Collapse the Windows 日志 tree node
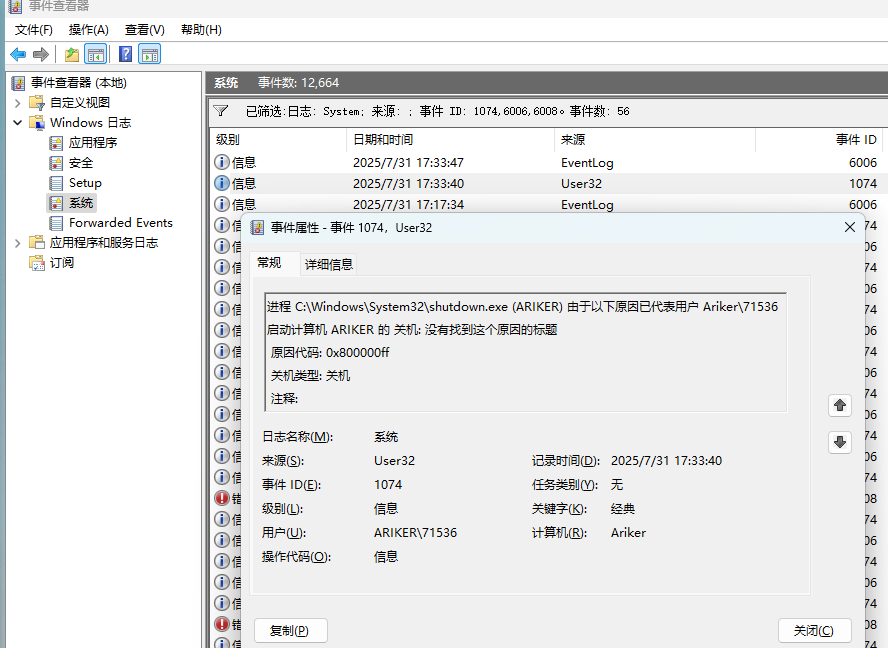This screenshot has width=888, height=648. (x=18, y=122)
